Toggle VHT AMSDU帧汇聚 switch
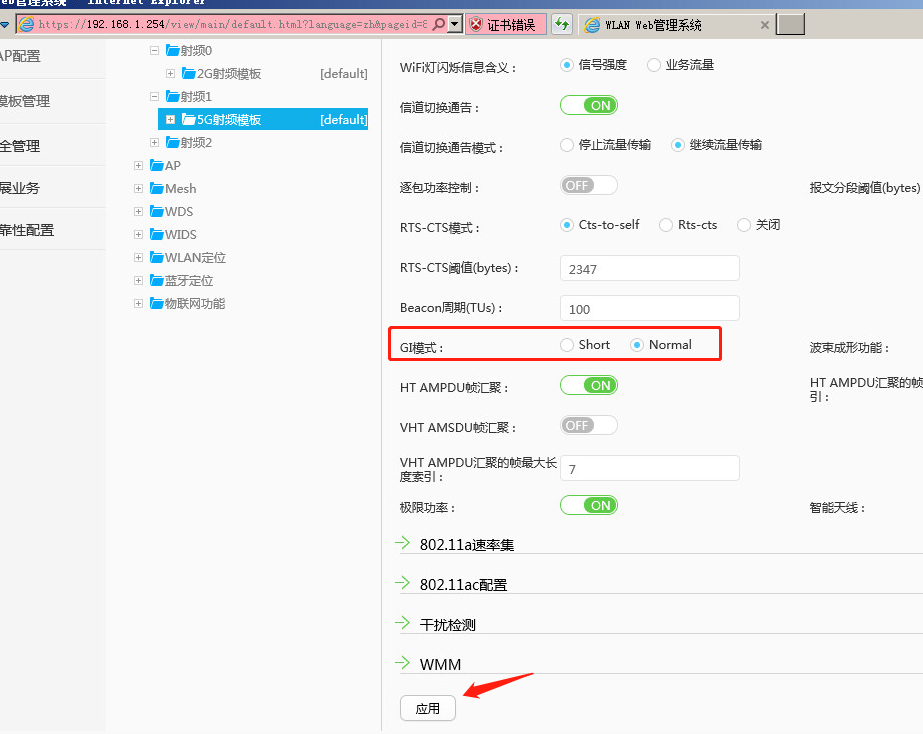Viewport: 923px width, 734px height. pyautogui.click(x=589, y=426)
